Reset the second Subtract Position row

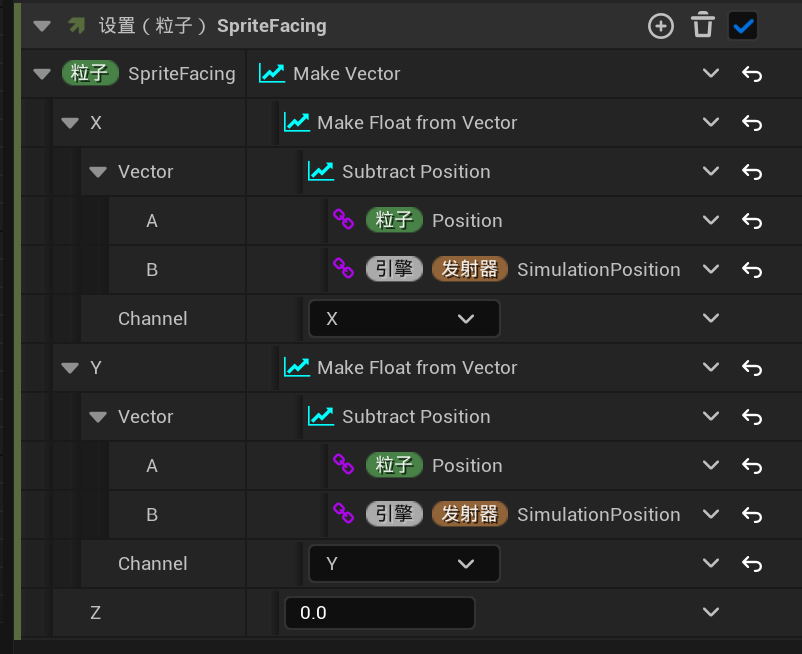tap(752, 417)
